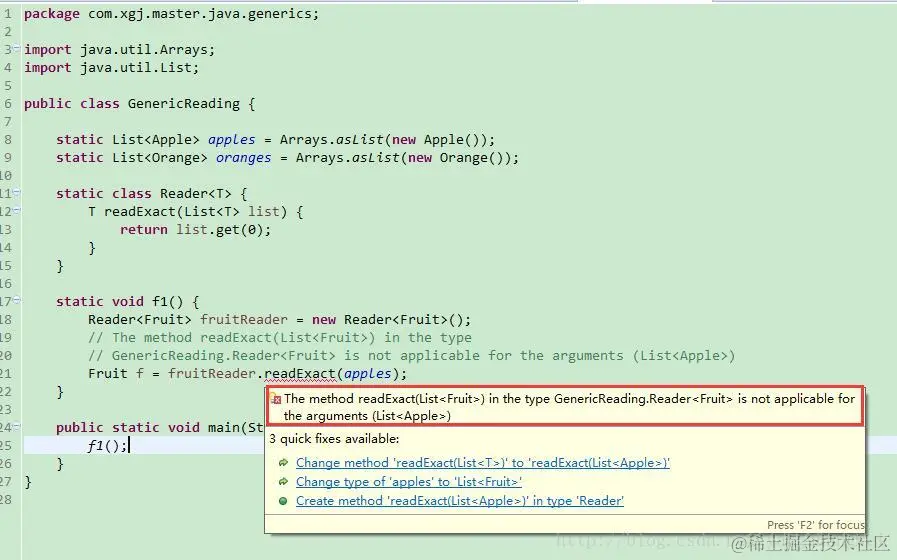Click the comment on line 19 about readExact(List<Fruit>)

pyautogui.click(x=280, y=337)
